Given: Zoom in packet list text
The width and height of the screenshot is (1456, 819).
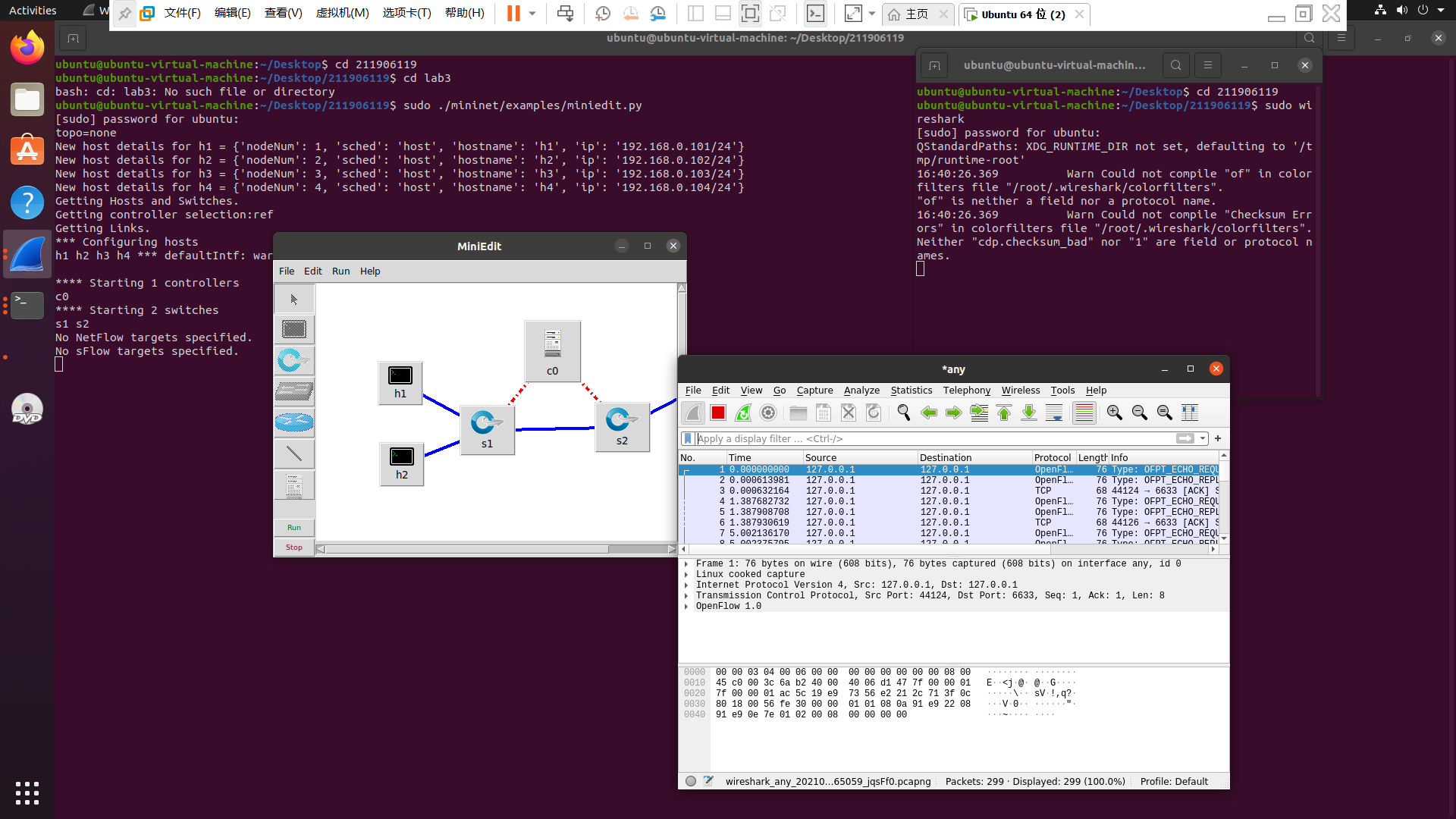Looking at the screenshot, I should (x=1114, y=413).
